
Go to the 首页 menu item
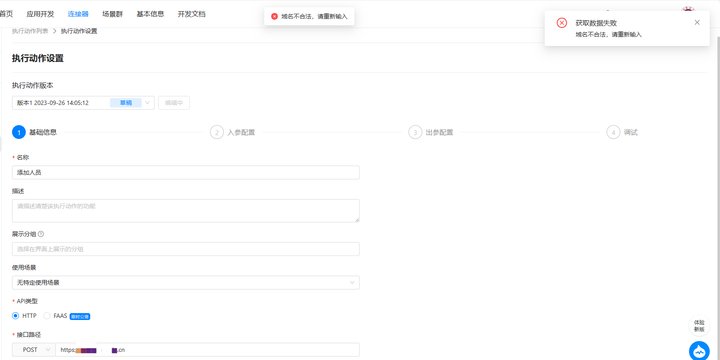6,14
